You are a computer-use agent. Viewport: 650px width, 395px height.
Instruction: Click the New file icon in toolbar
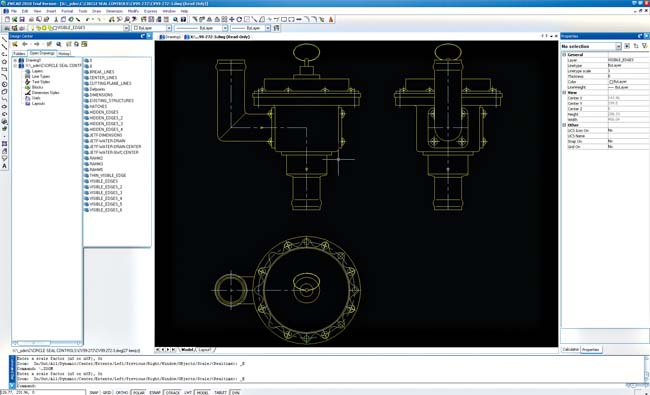pos(7,19)
